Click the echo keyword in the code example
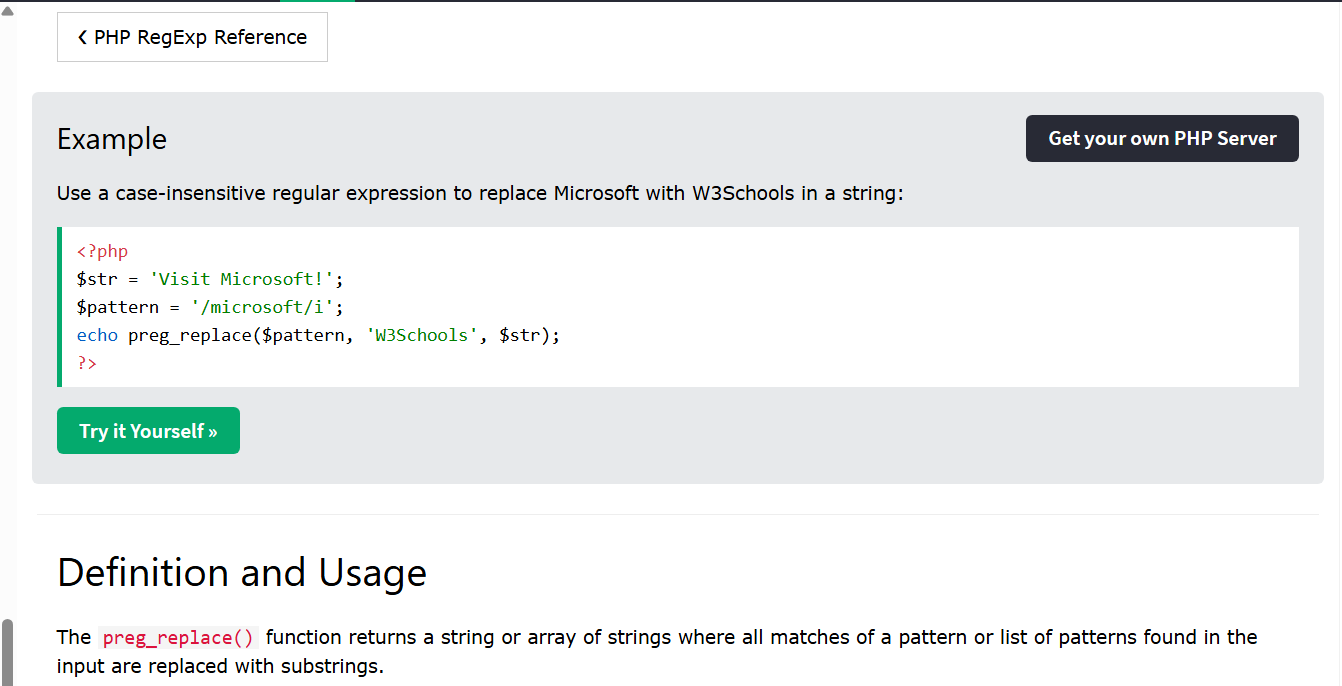 (97, 335)
